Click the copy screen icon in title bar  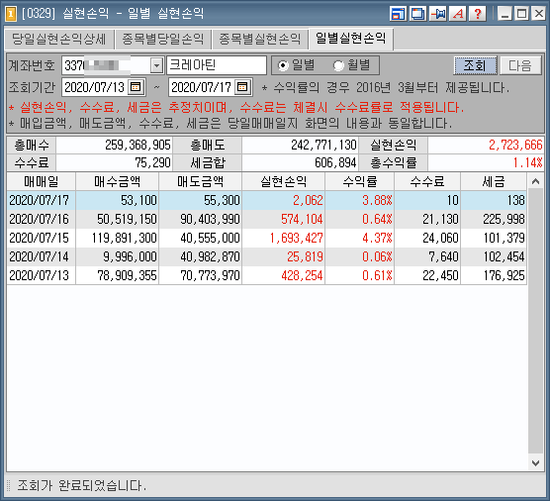click(418, 14)
